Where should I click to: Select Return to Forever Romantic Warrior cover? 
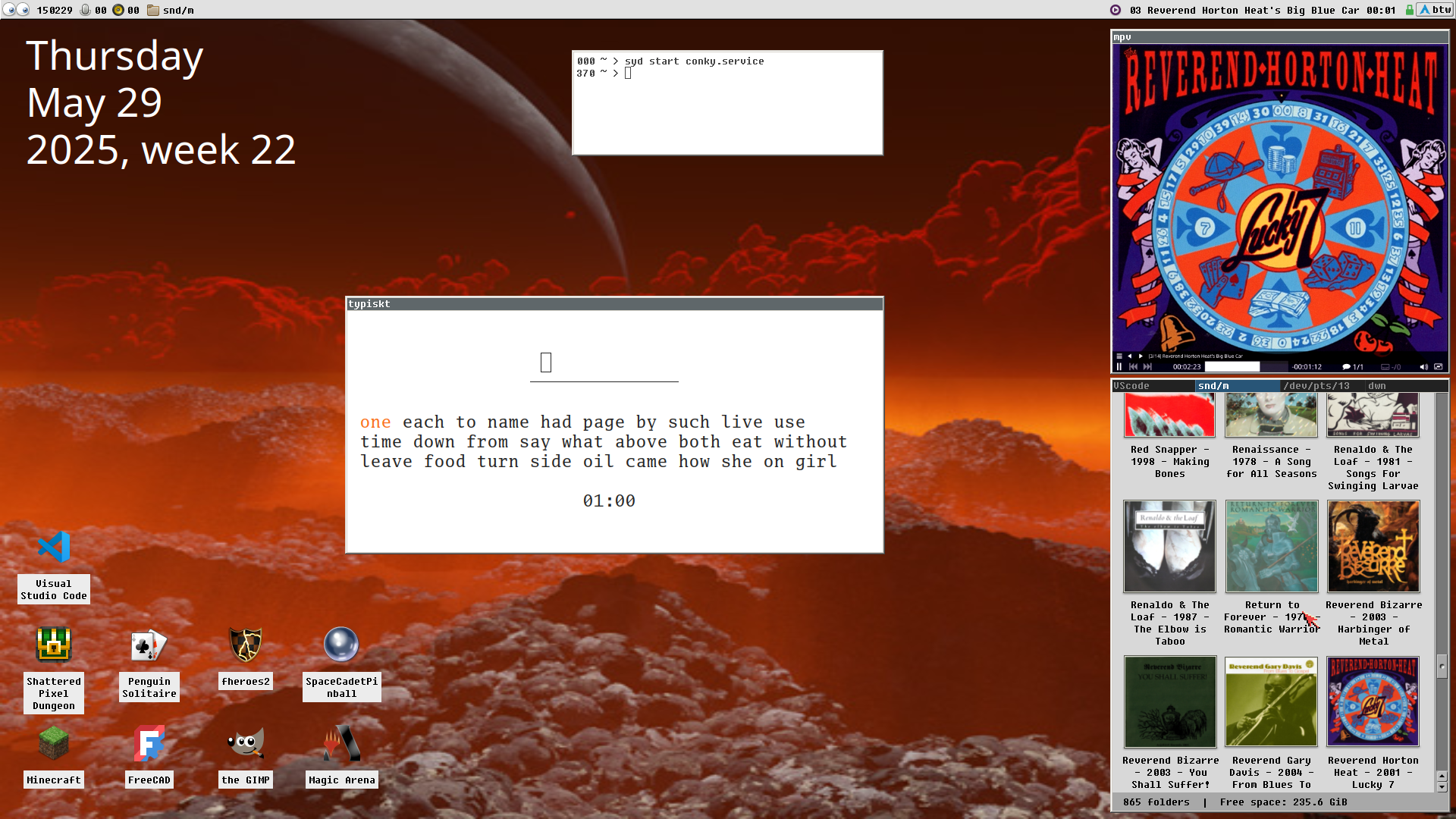pyautogui.click(x=1271, y=546)
